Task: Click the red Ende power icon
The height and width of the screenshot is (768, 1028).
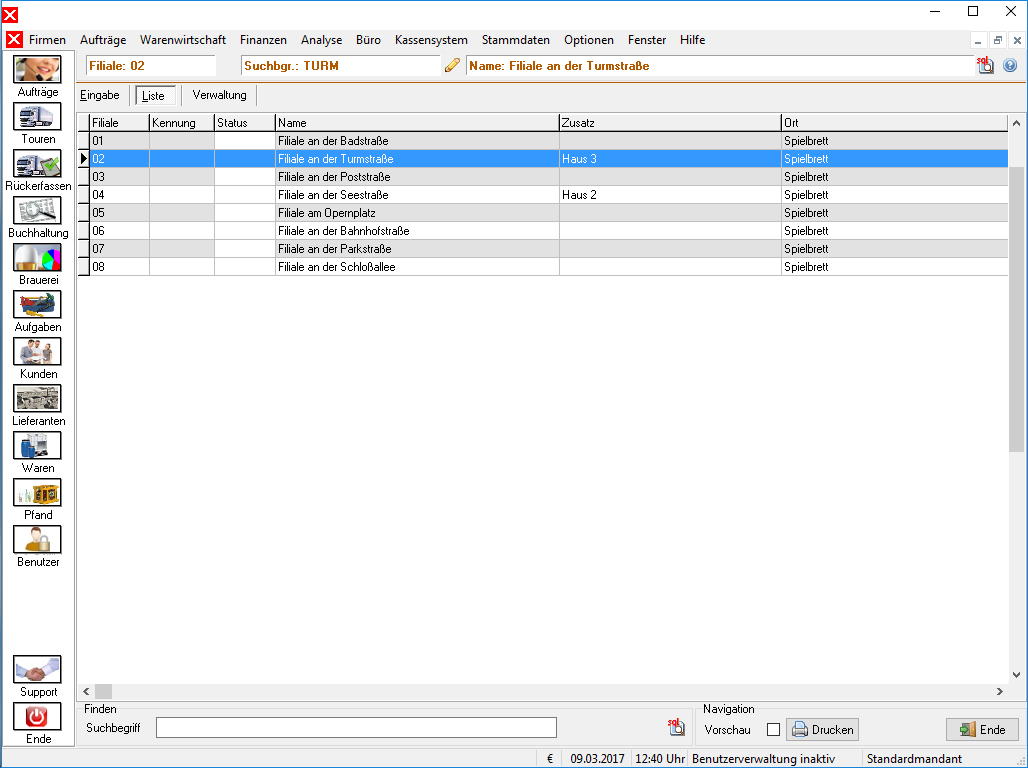Action: pyautogui.click(x=37, y=717)
